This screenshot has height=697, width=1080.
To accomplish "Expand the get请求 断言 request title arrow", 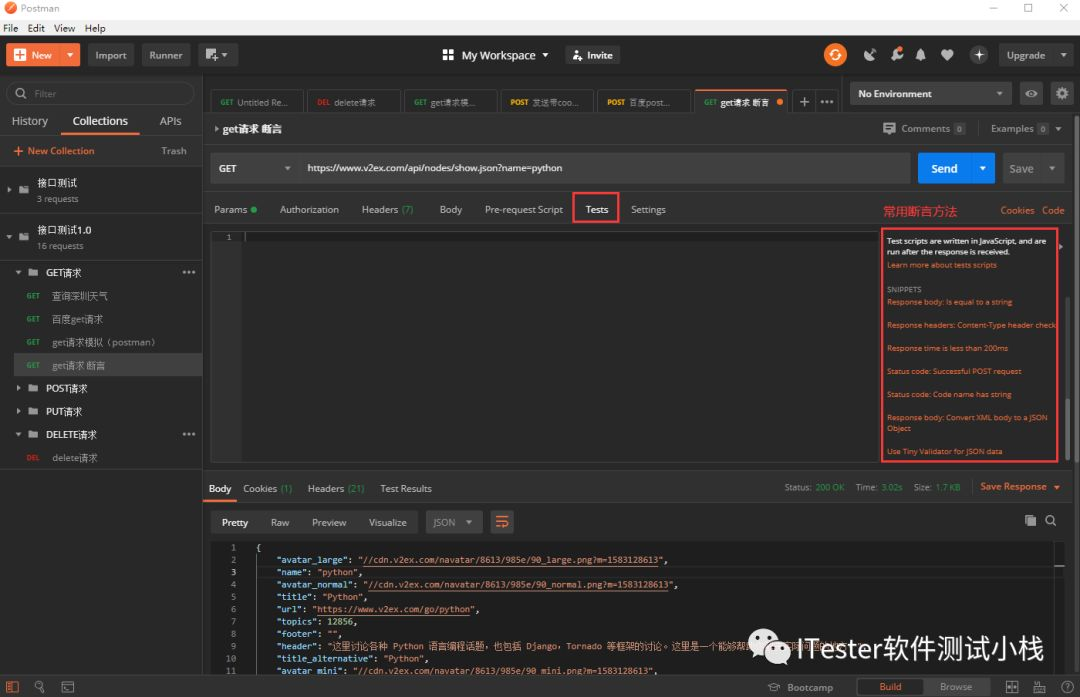I will [x=216, y=129].
